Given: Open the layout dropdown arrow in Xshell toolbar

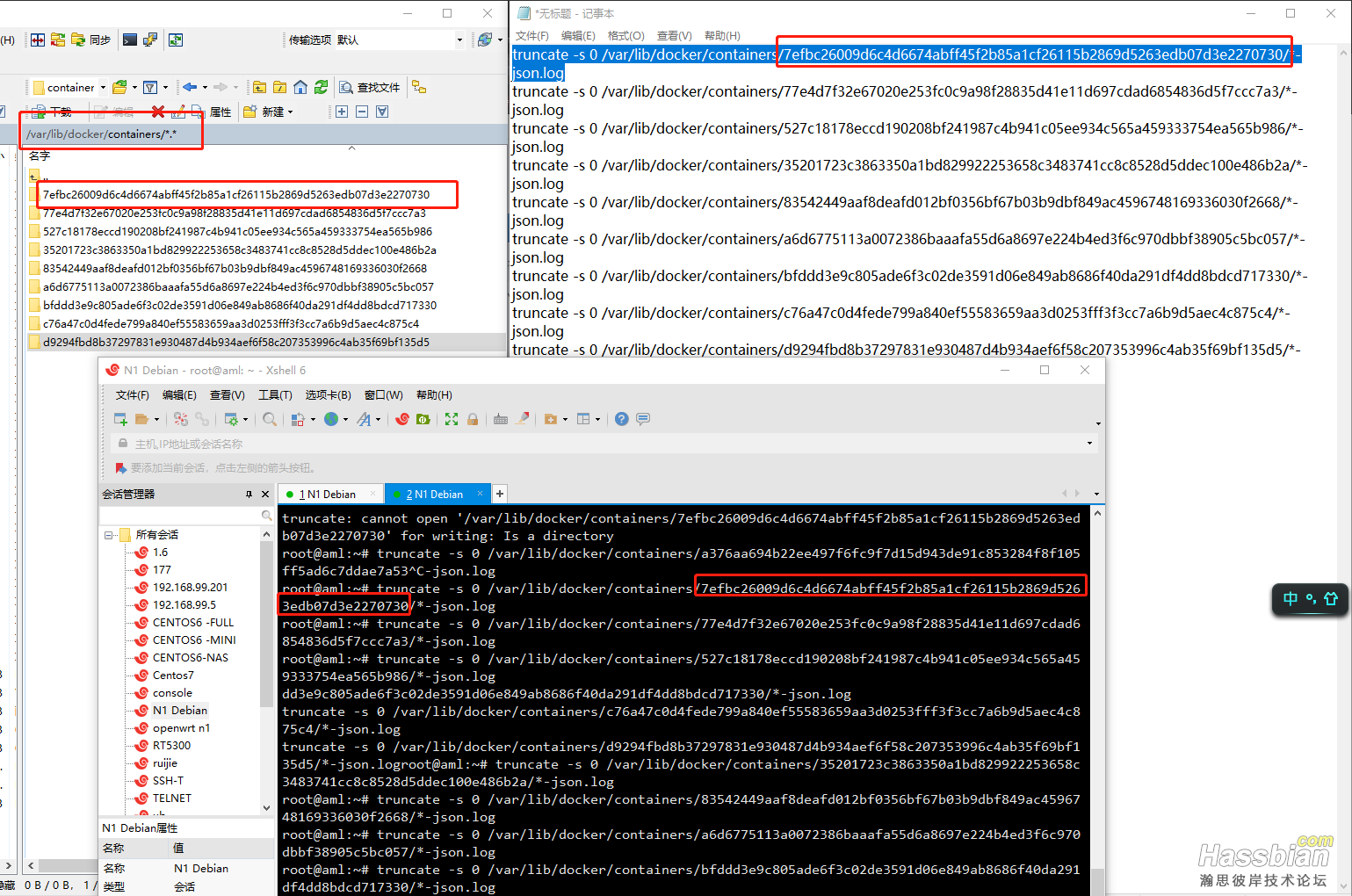Looking at the screenshot, I should click(597, 419).
